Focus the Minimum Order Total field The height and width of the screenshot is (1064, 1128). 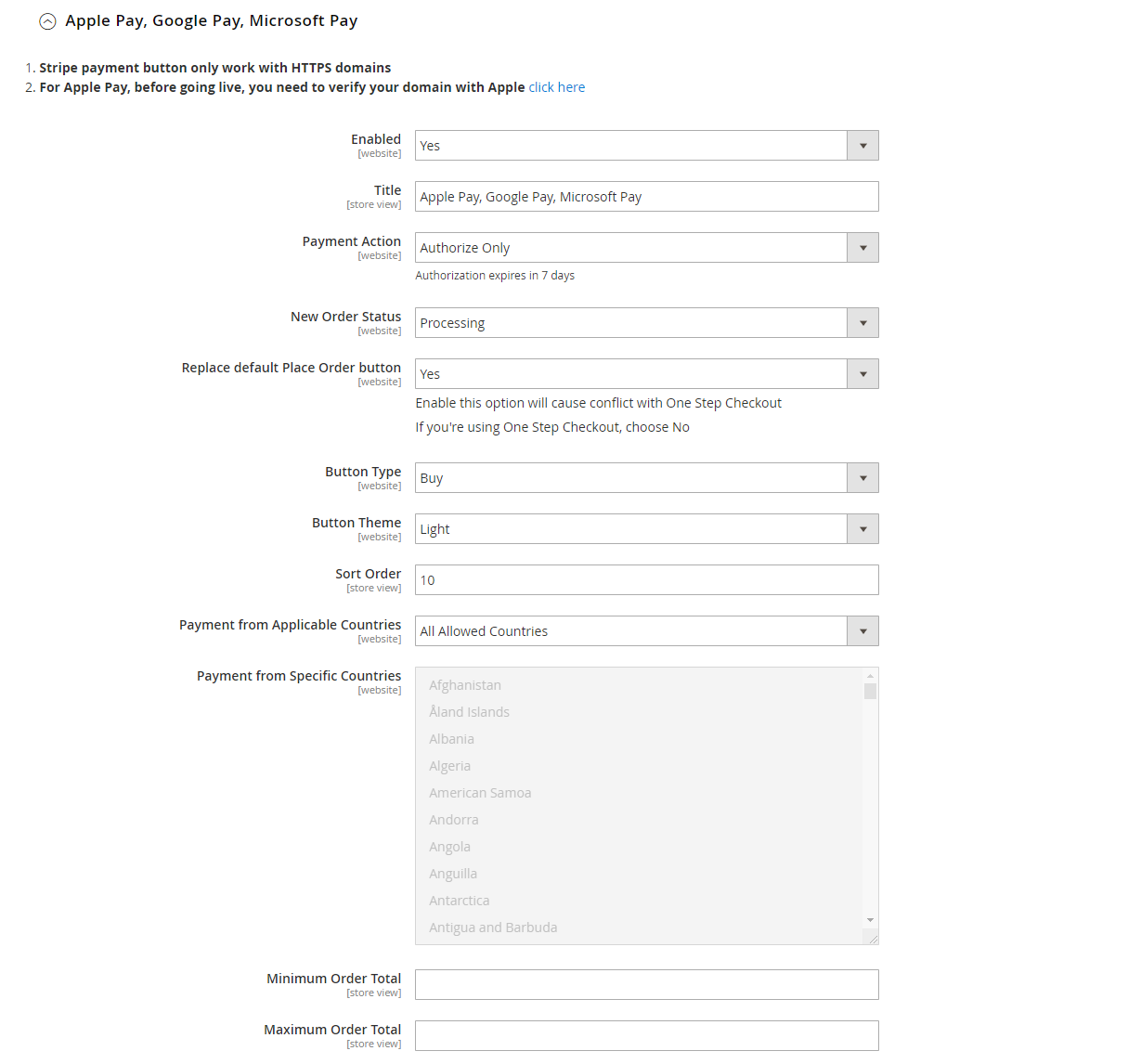click(x=646, y=985)
